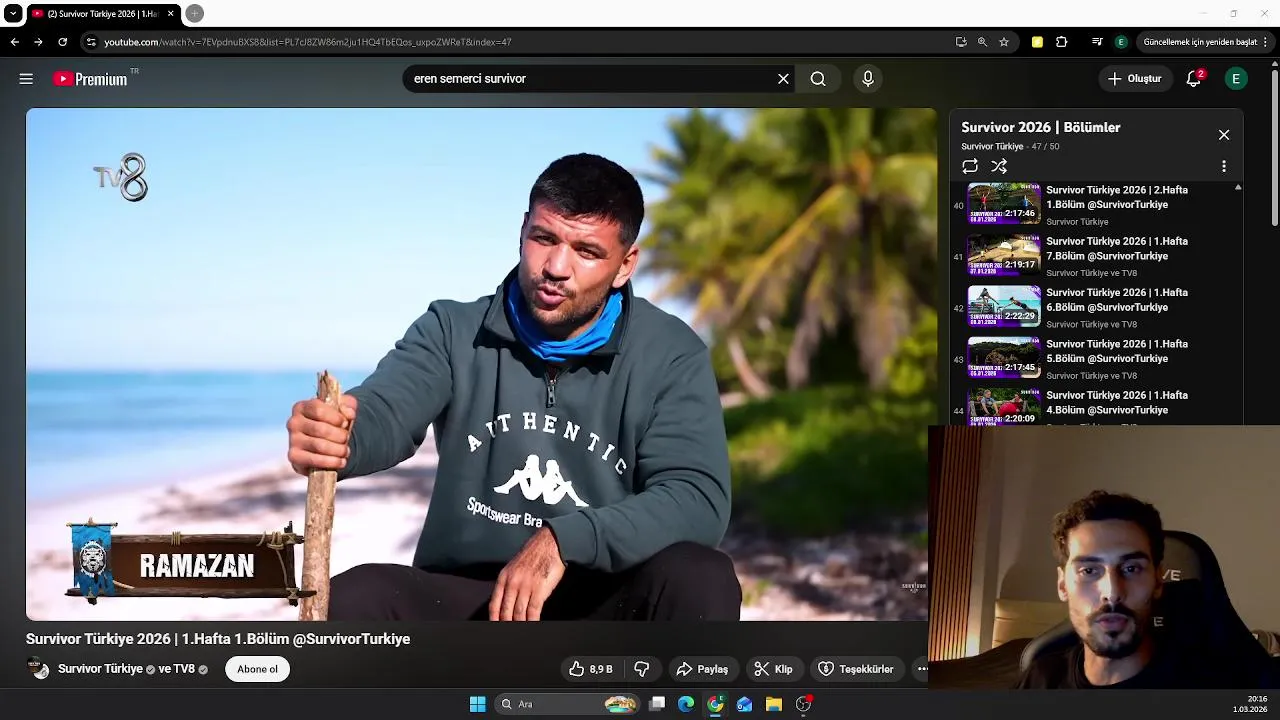Open install app icon in address bar

click(x=961, y=42)
